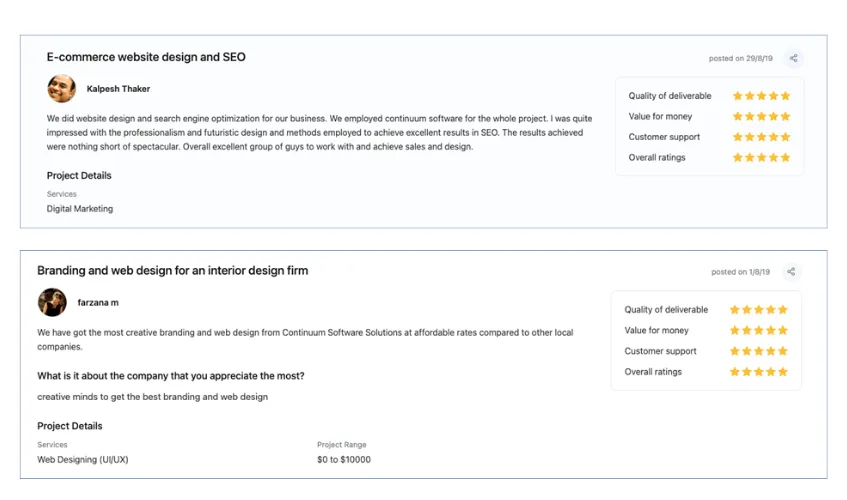Viewport: 847px width, 500px height.
Task: Click 'Services' label above Web Designing
Action: (x=52, y=444)
